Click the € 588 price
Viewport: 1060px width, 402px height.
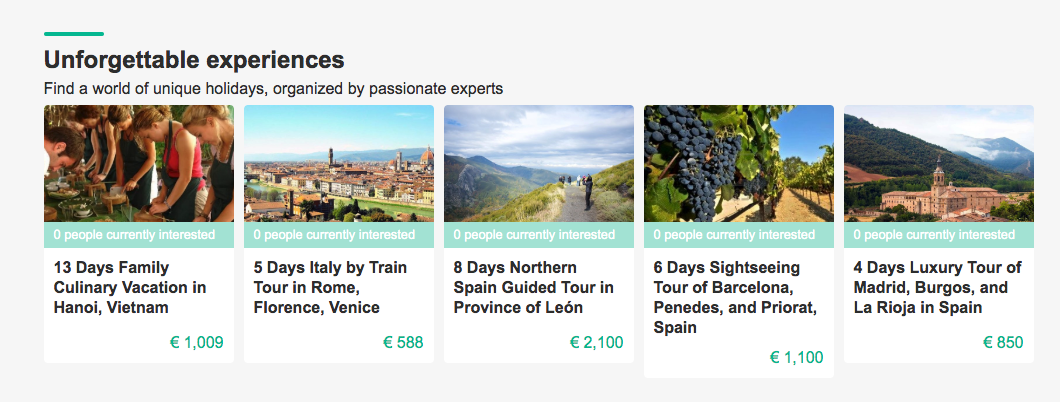tap(403, 343)
